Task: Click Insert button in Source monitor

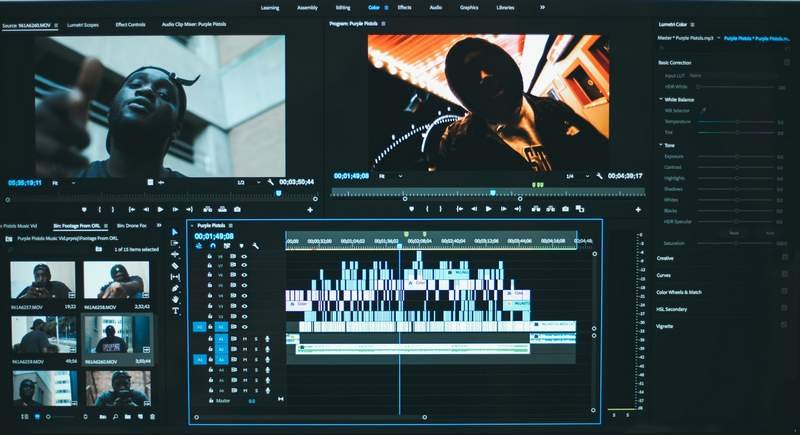Action: [x=207, y=209]
